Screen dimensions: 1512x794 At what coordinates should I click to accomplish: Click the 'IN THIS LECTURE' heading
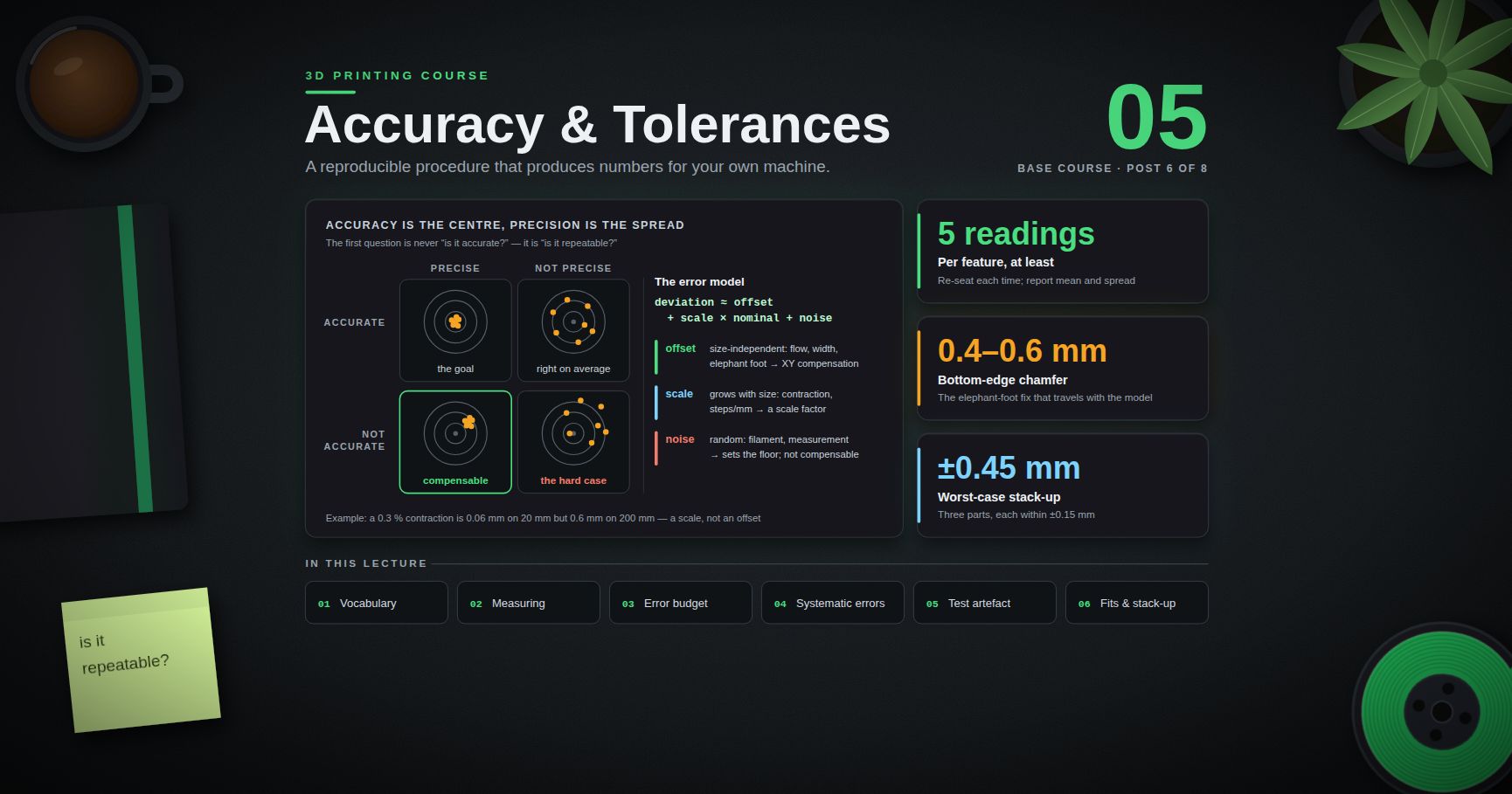pos(366,563)
